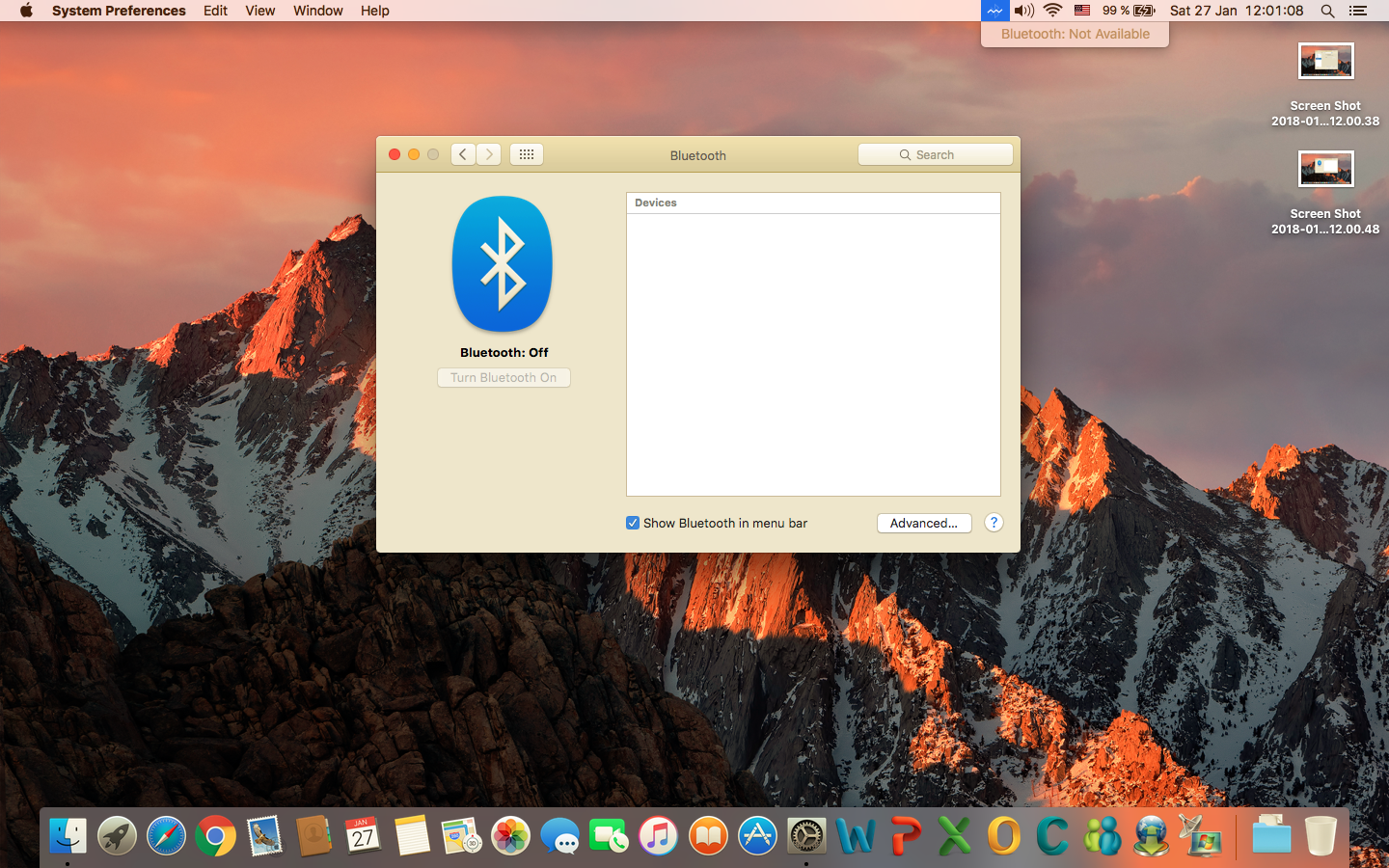Open Messages from the Dock
1389x868 pixels.
point(559,835)
